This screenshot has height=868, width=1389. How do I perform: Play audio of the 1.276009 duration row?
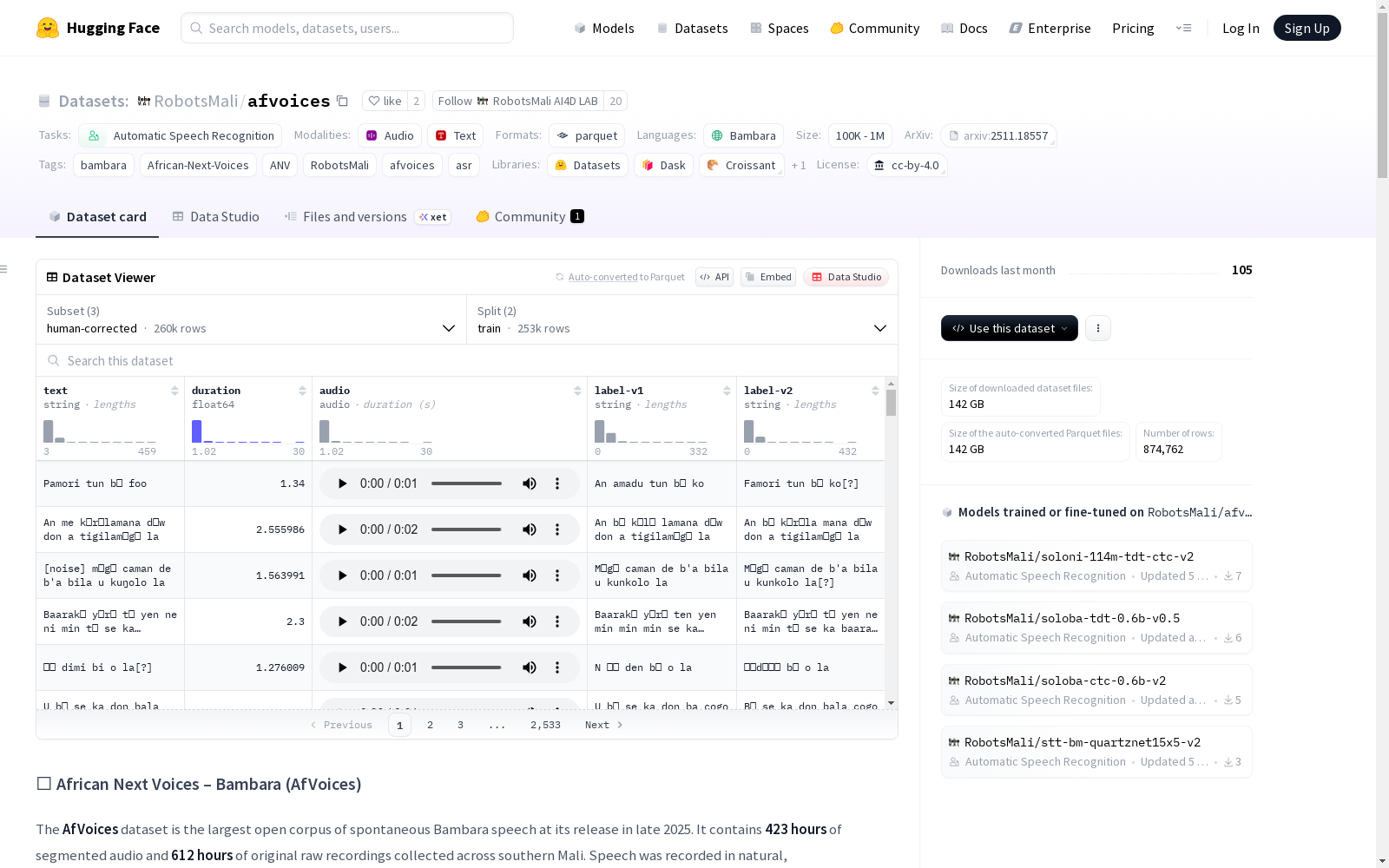[x=342, y=667]
